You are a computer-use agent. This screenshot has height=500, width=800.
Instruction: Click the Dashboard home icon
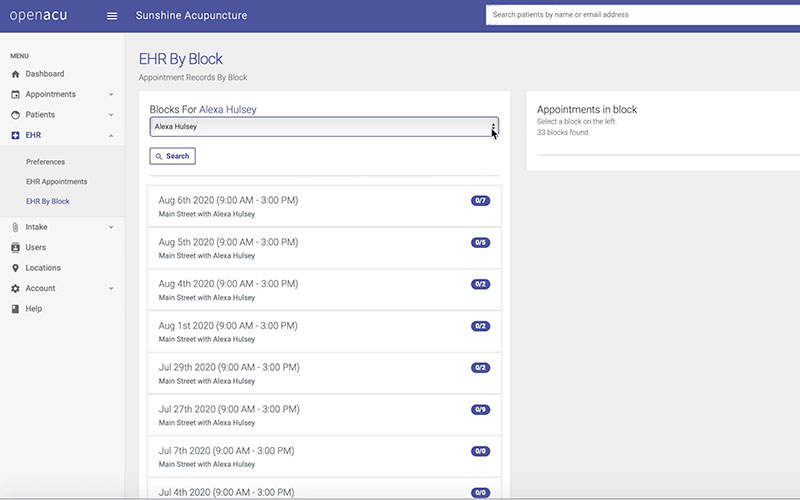[15, 74]
